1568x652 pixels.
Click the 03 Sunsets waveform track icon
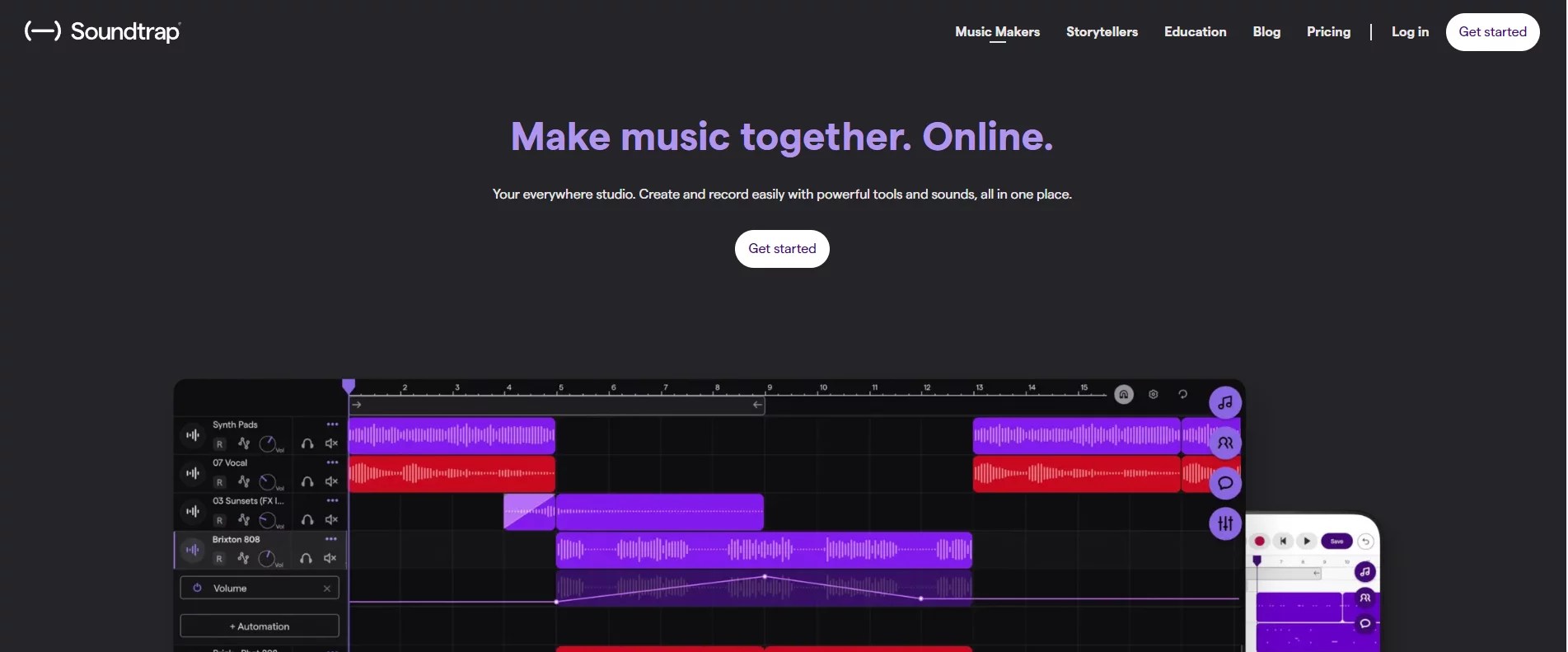[x=193, y=511]
